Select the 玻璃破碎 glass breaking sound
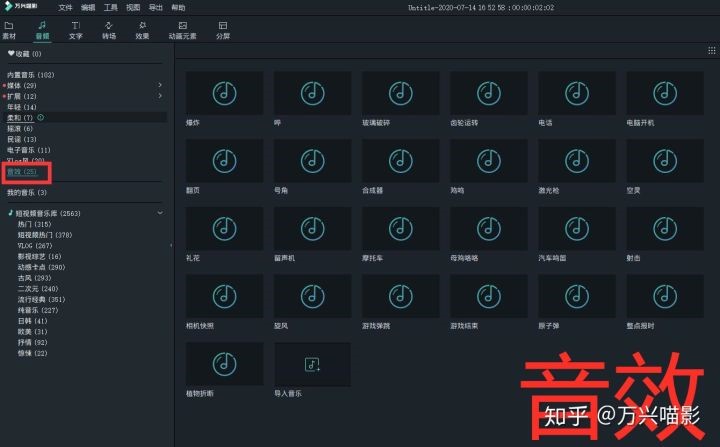Viewport: 720px width, 447px height. coord(400,93)
